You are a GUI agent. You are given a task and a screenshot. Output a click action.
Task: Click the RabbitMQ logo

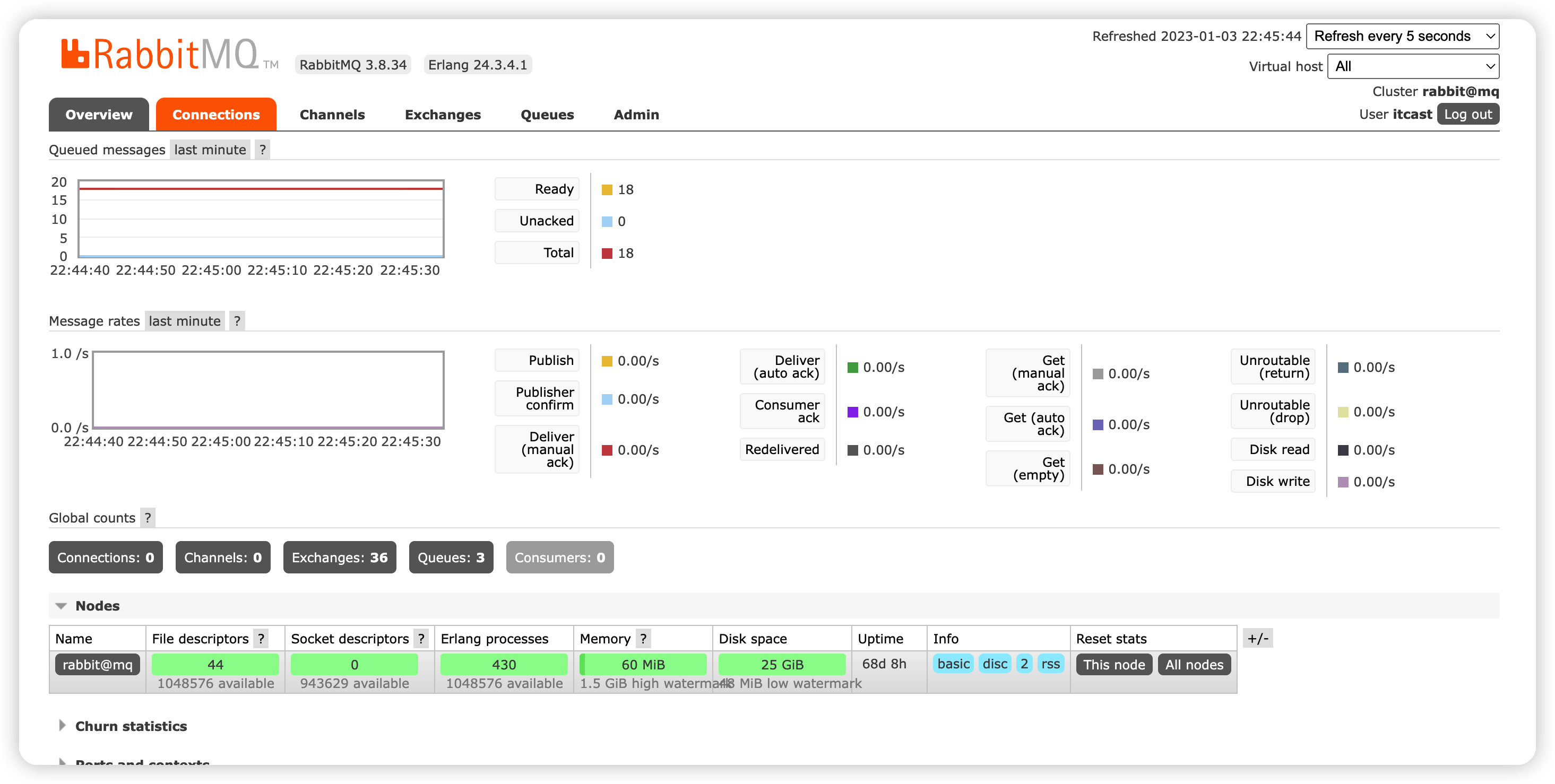click(x=170, y=54)
